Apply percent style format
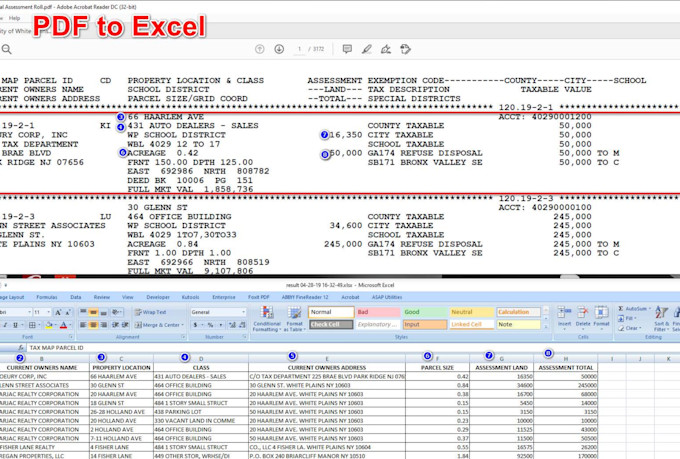Screen dimensions: 680x459 [210, 325]
